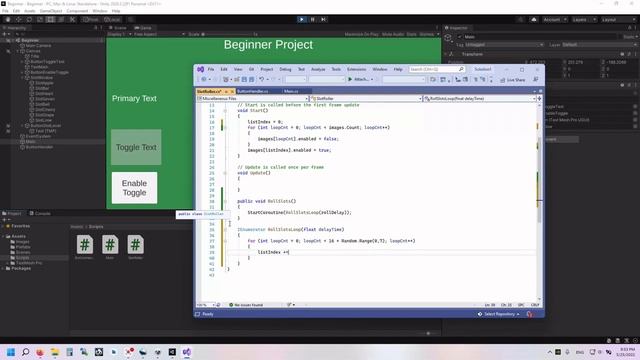Viewport: 640px width, 360px height.
Task: Expand ButtonToggleText in the Hierarchy
Action: click(22, 62)
